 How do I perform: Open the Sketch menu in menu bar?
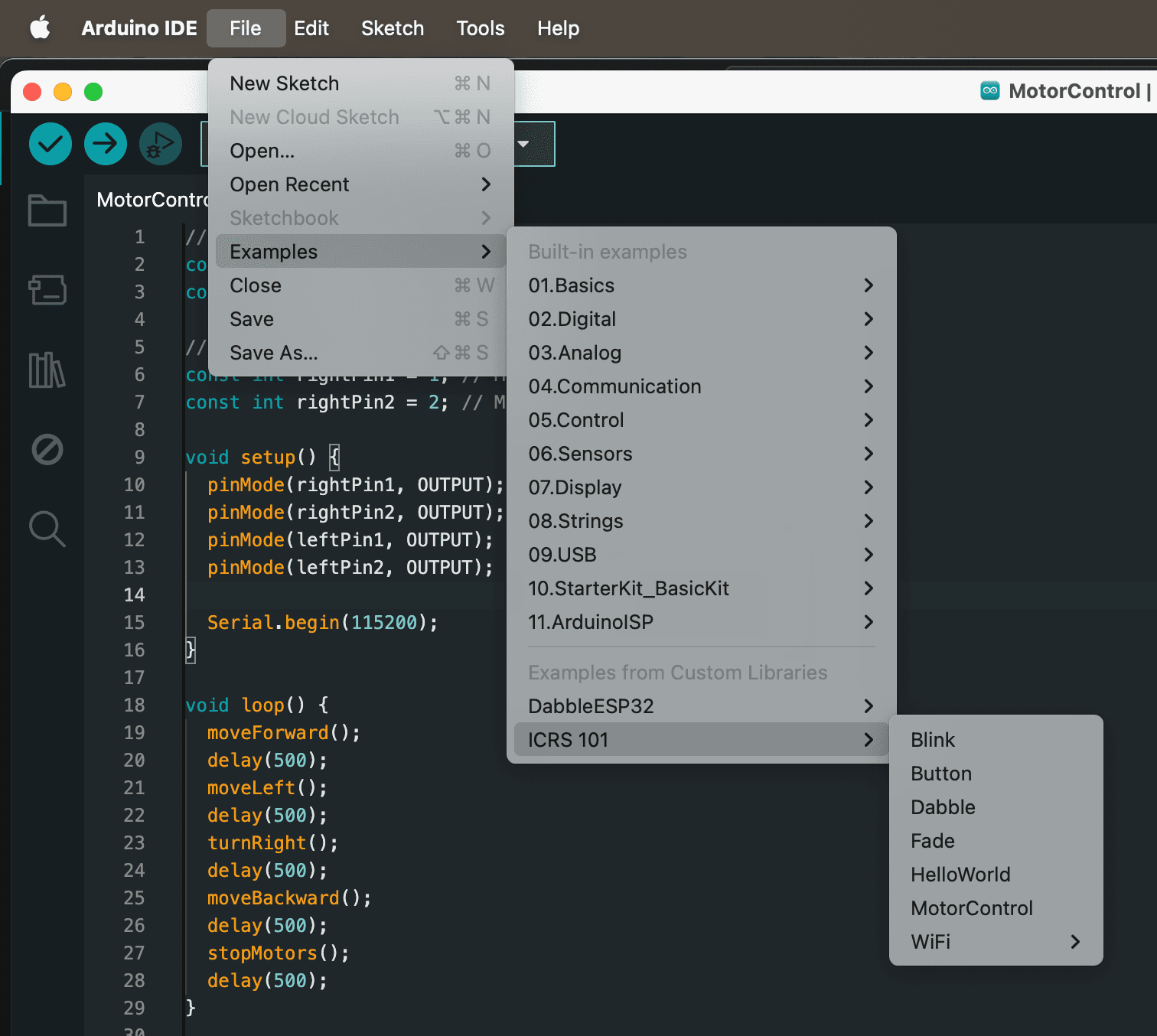point(393,28)
